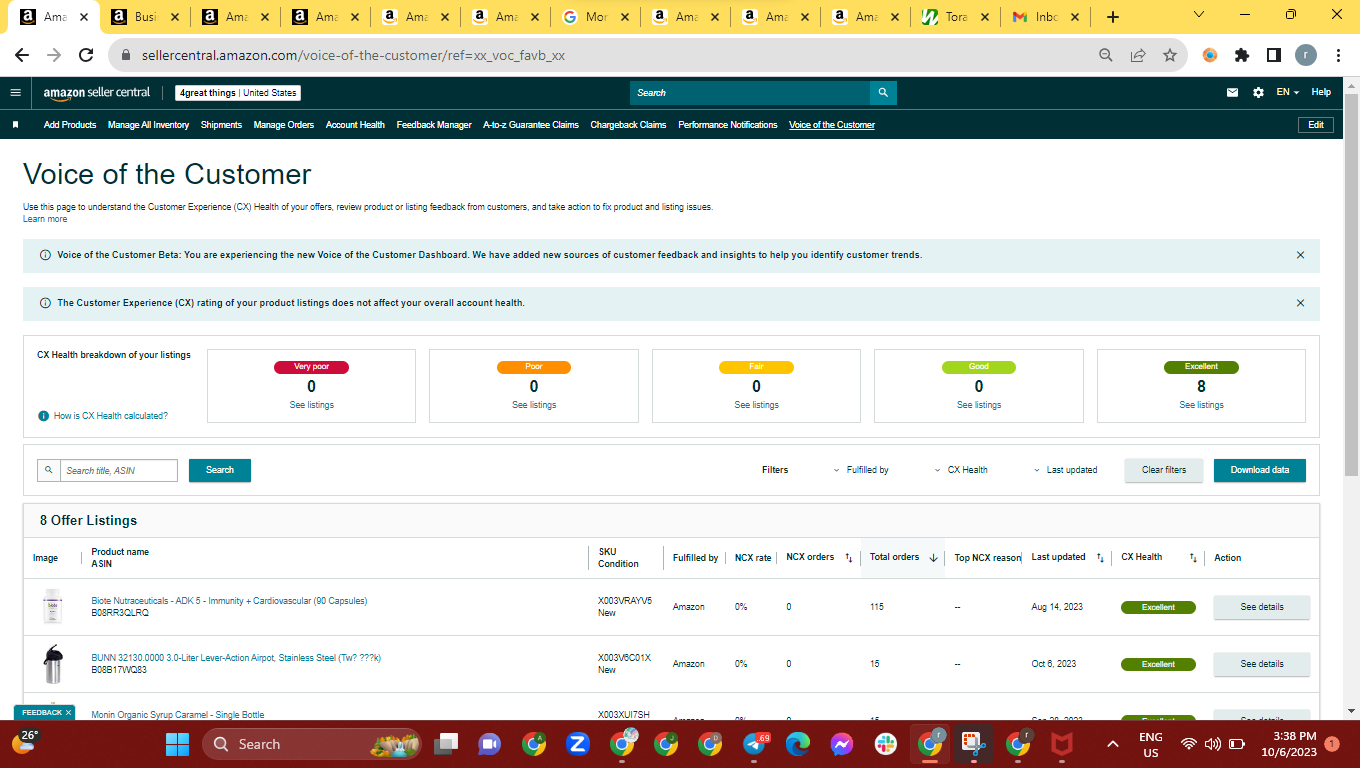Toggle the Chrome side panel icon

pos(1274,55)
